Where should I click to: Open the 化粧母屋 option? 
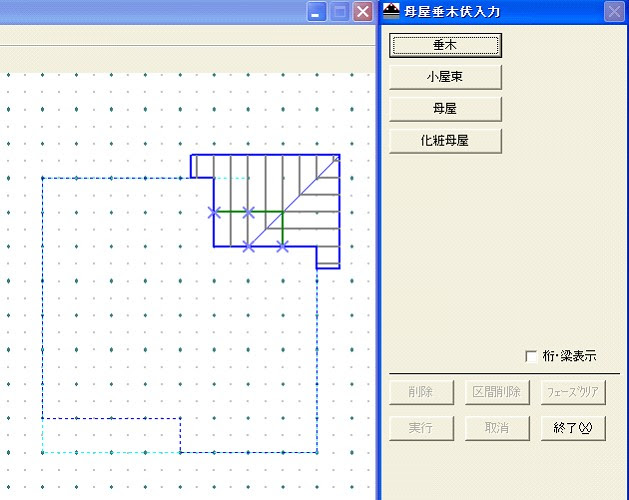445,141
